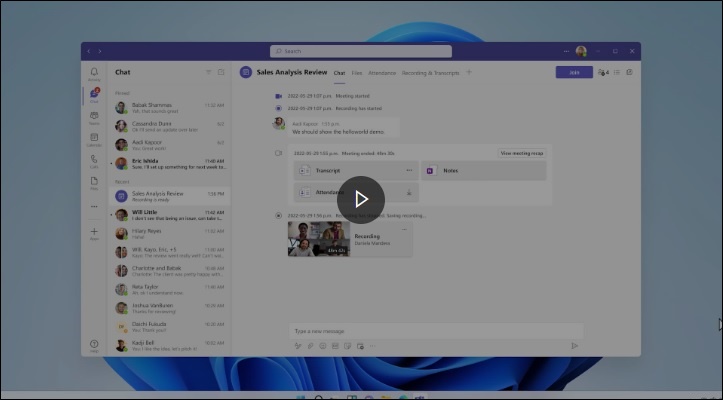Go back with the title bar arrow
This screenshot has height=400, width=723.
coord(89,51)
